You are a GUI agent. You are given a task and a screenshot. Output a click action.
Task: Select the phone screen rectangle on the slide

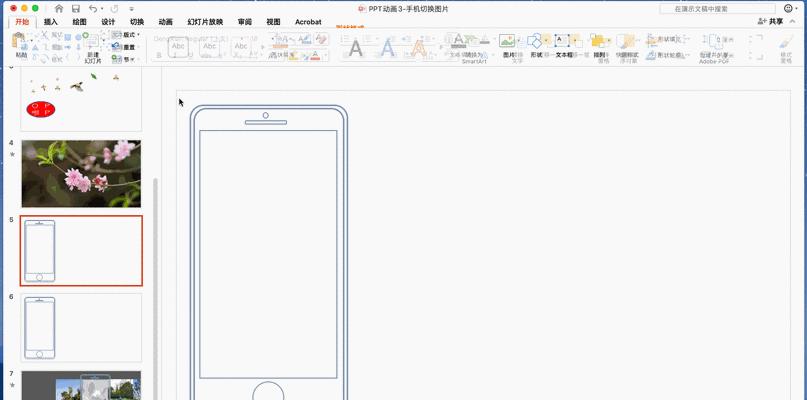coord(268,254)
